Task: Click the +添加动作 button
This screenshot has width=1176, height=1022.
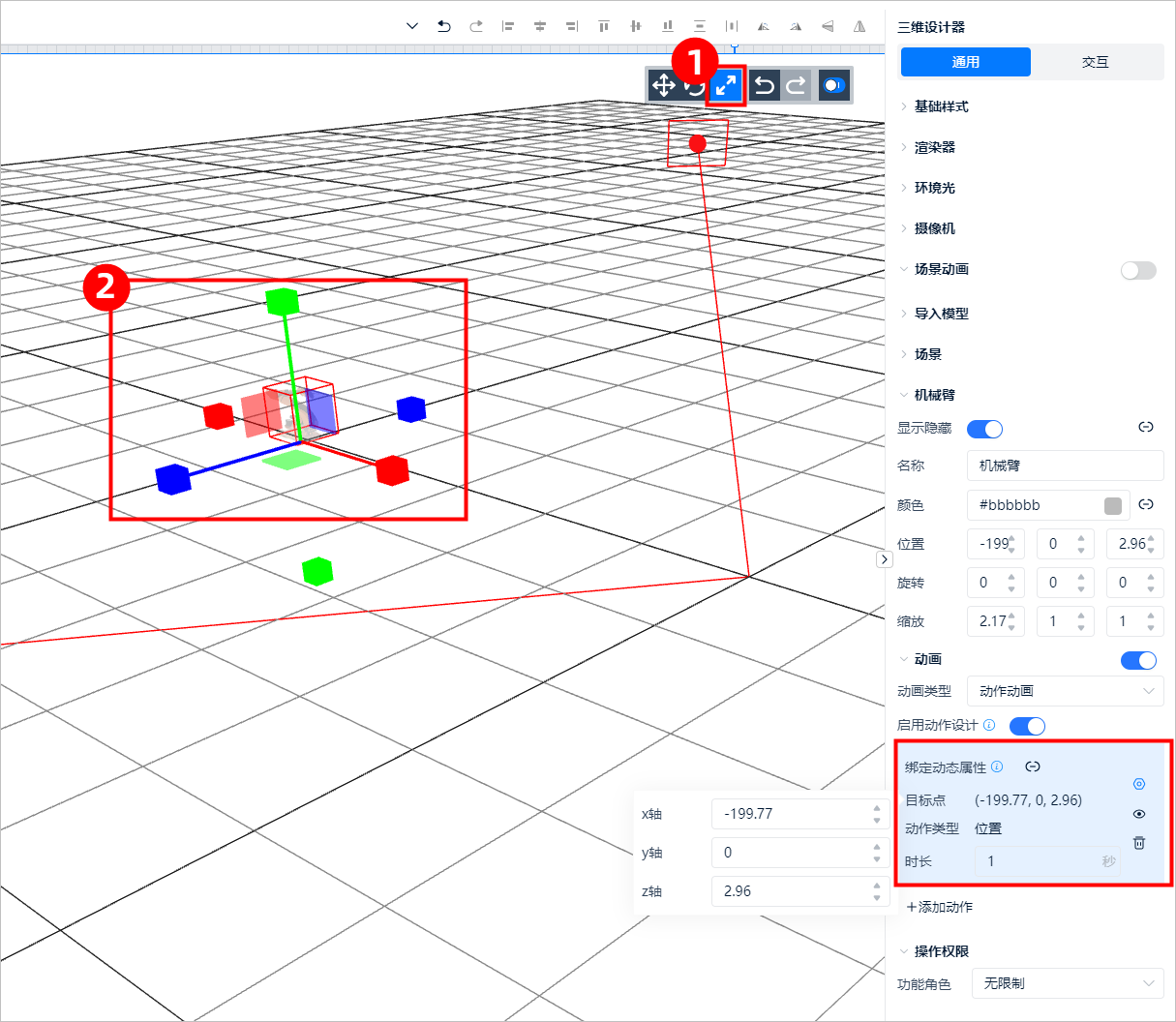Action: pos(940,907)
